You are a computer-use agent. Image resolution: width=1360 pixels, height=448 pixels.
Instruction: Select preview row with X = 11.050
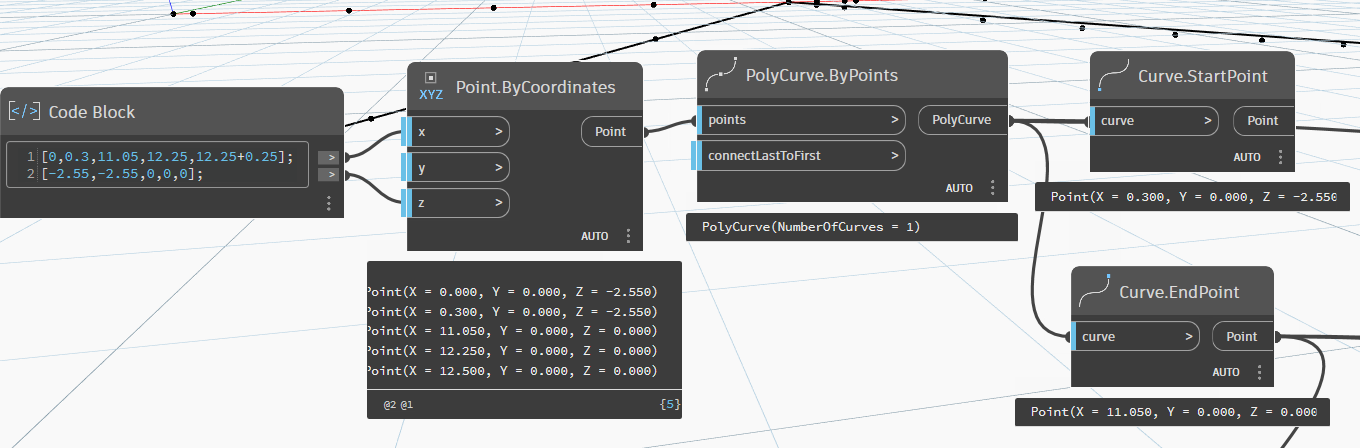click(511, 331)
